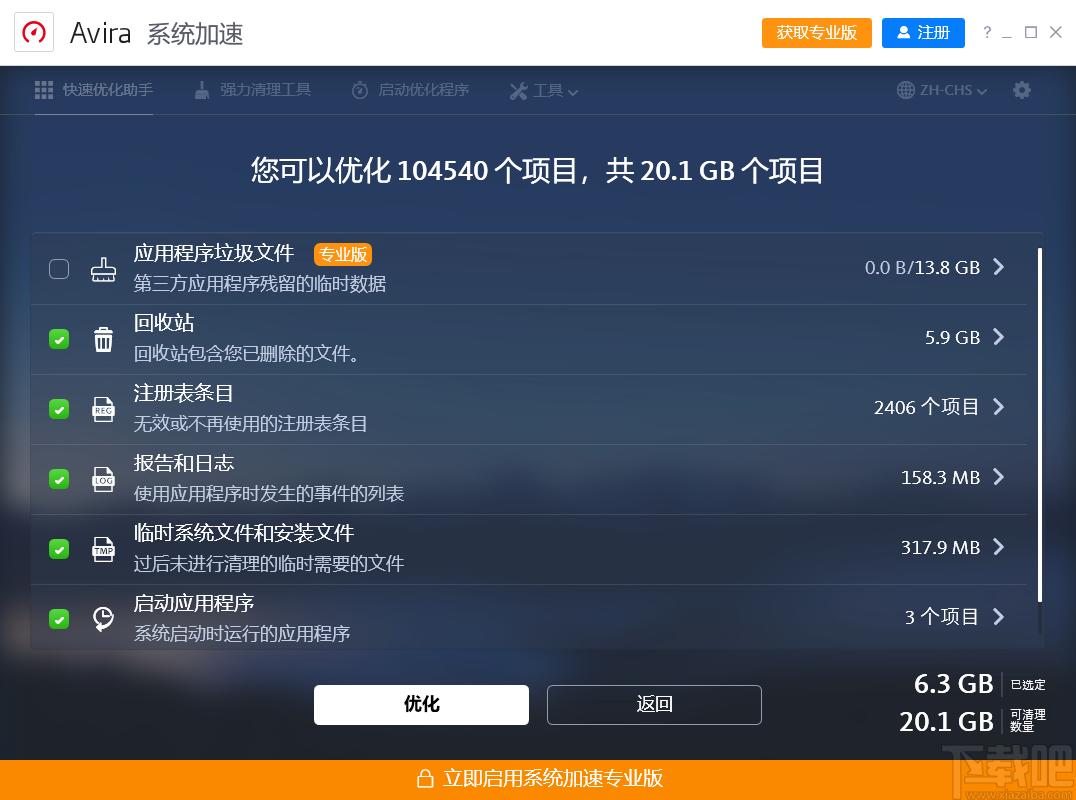1076x800 pixels.
Task: Expand the 回收站 5.9 GB chevron
Action: (x=999, y=337)
